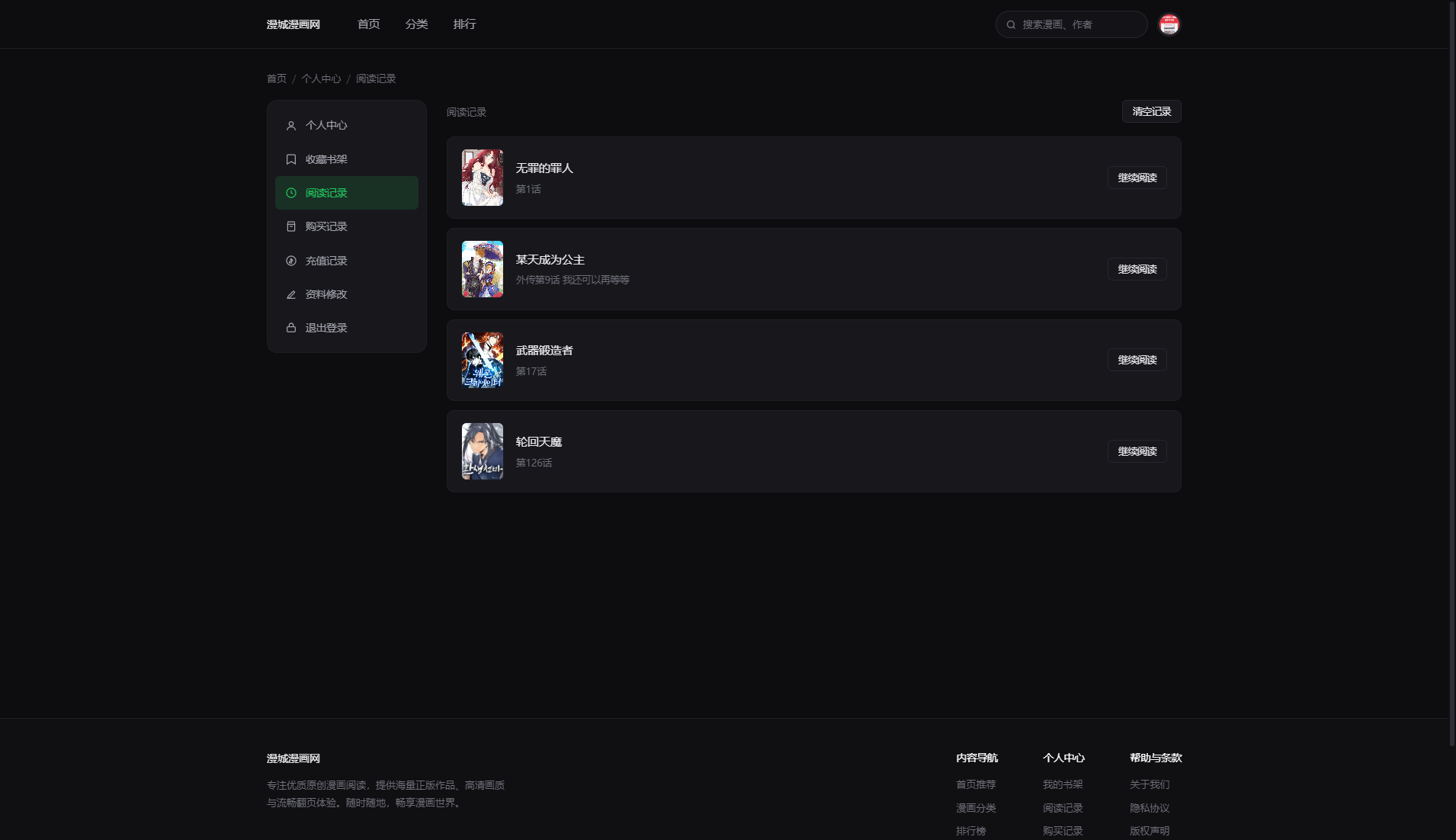Focus the 搜索漫画、作者 search field
Viewport: 1456px width, 840px height.
point(1071,24)
